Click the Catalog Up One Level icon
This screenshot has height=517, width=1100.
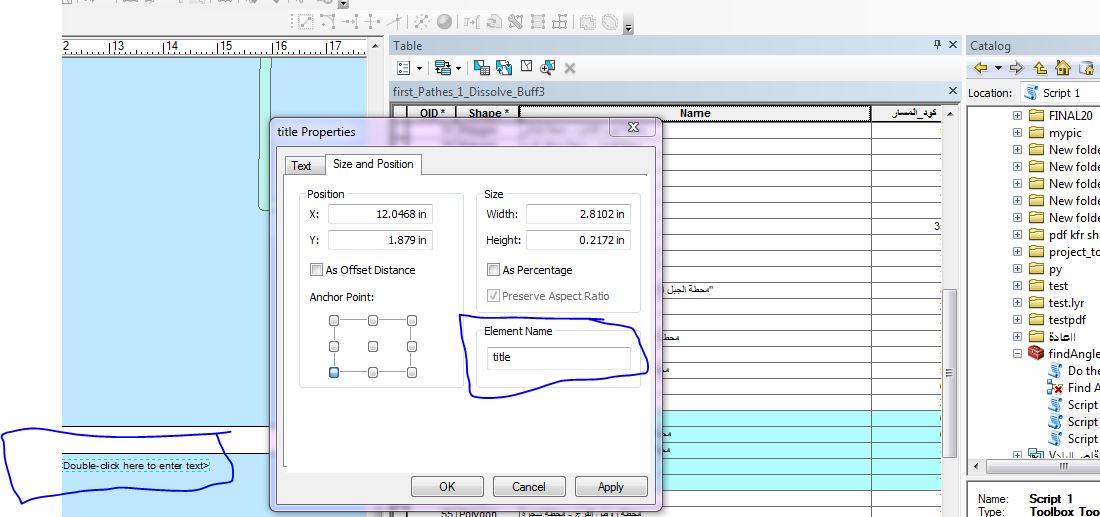[1040, 68]
